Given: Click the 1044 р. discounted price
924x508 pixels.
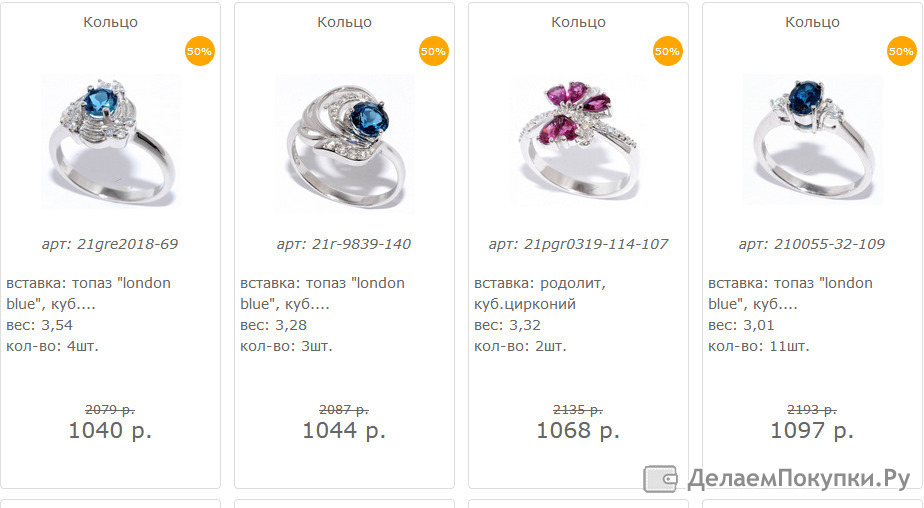Looking at the screenshot, I should click(x=344, y=431).
